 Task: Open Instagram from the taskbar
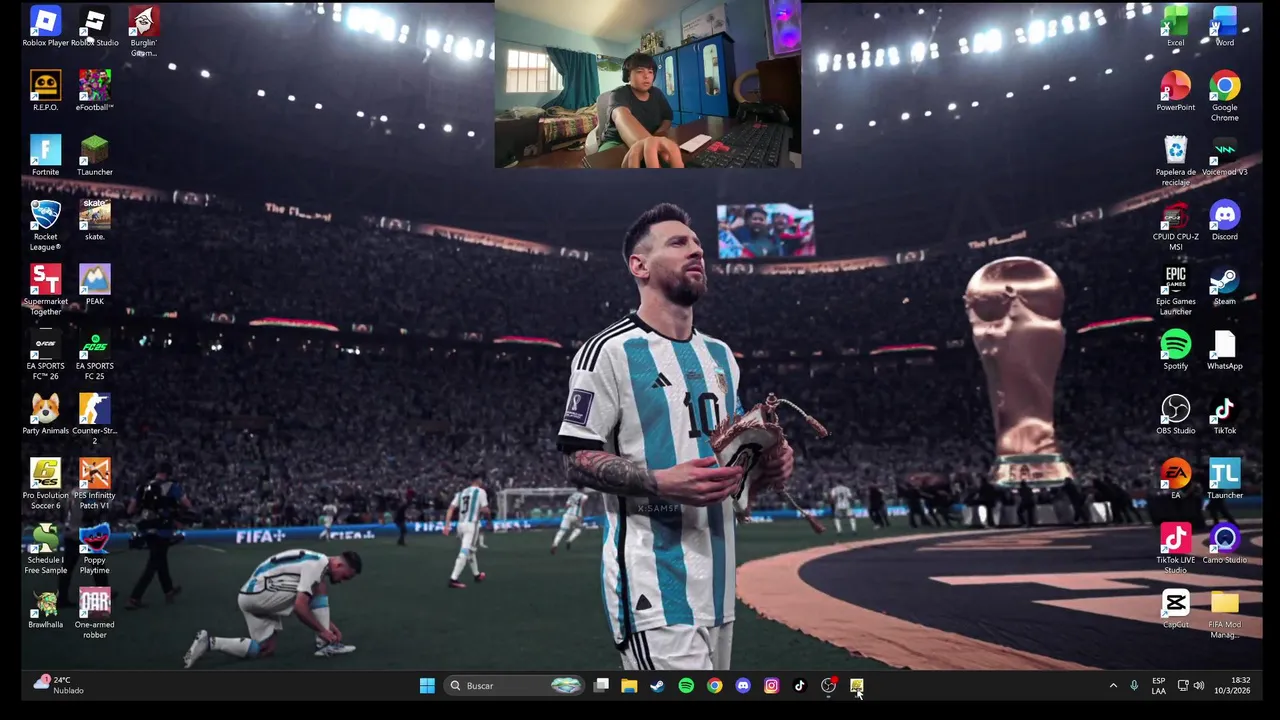(x=771, y=685)
